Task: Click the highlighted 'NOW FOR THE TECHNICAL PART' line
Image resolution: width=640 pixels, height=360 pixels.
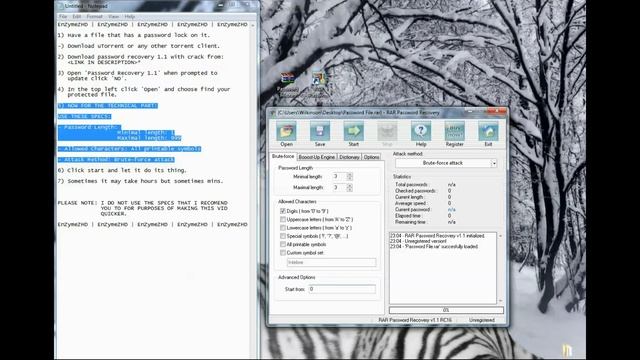Action: pos(108,106)
